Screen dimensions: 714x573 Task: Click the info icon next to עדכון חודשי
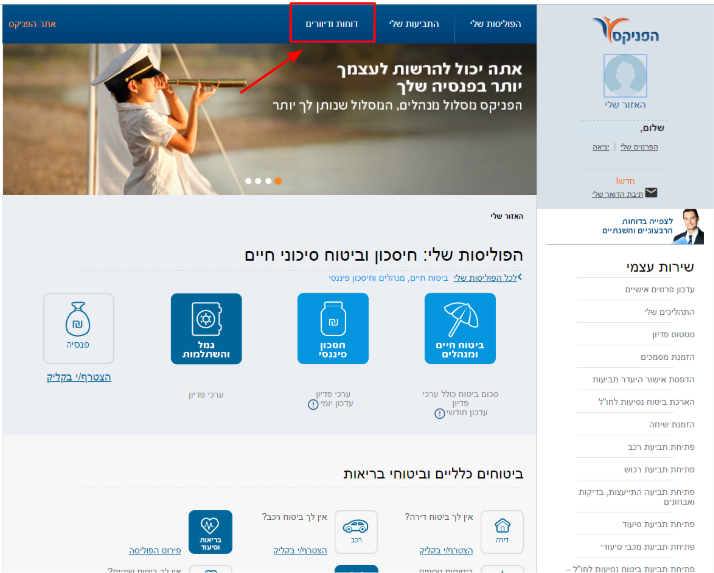(x=439, y=414)
